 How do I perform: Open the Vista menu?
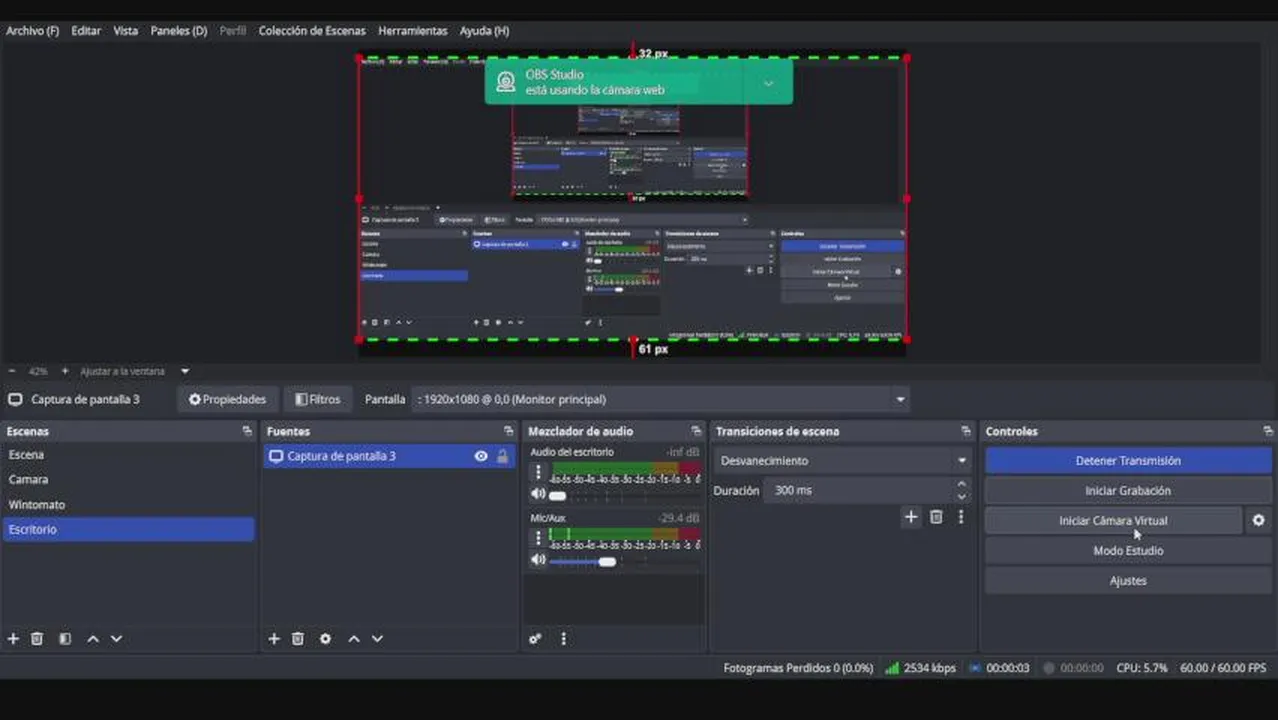[x=126, y=31]
